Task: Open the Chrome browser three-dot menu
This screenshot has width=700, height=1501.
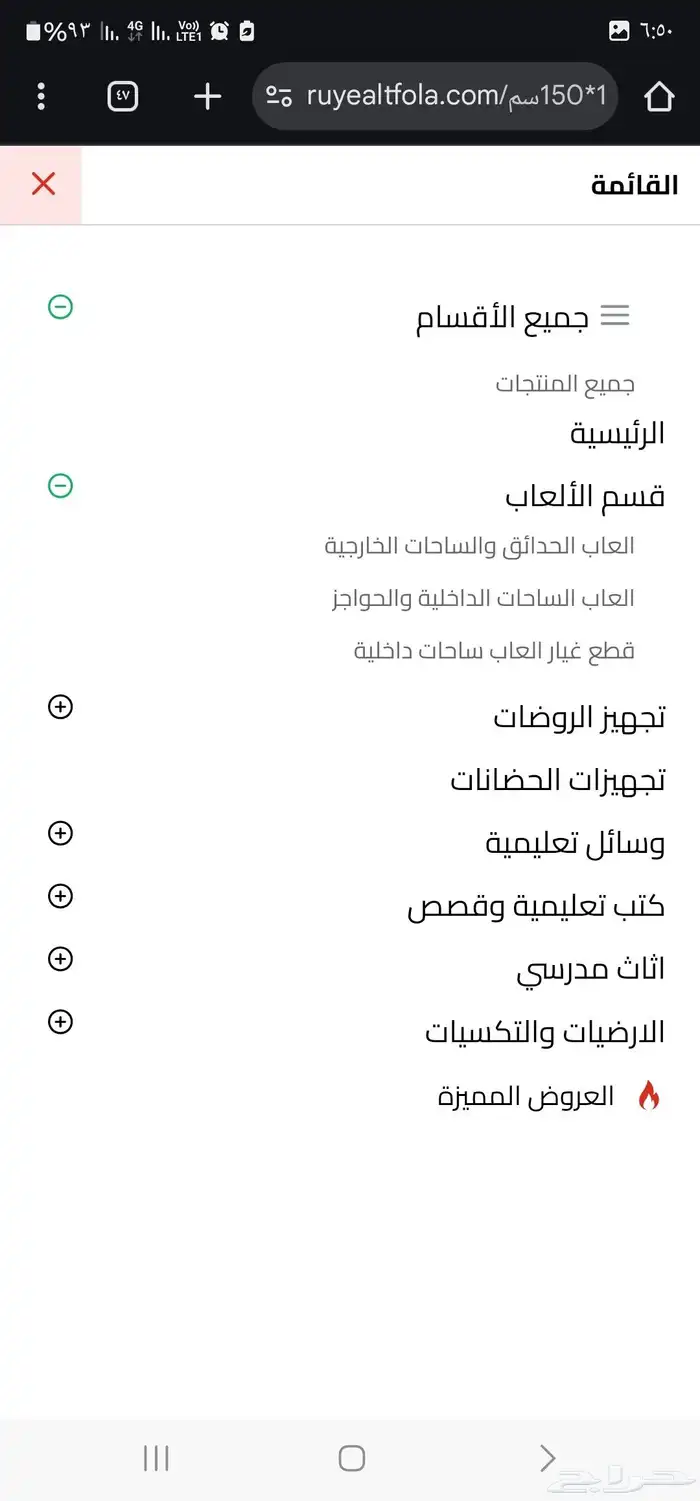Action: 40,97
